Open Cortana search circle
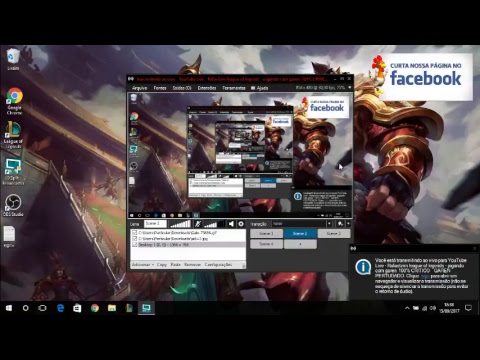480x360 pixels. 26,308
